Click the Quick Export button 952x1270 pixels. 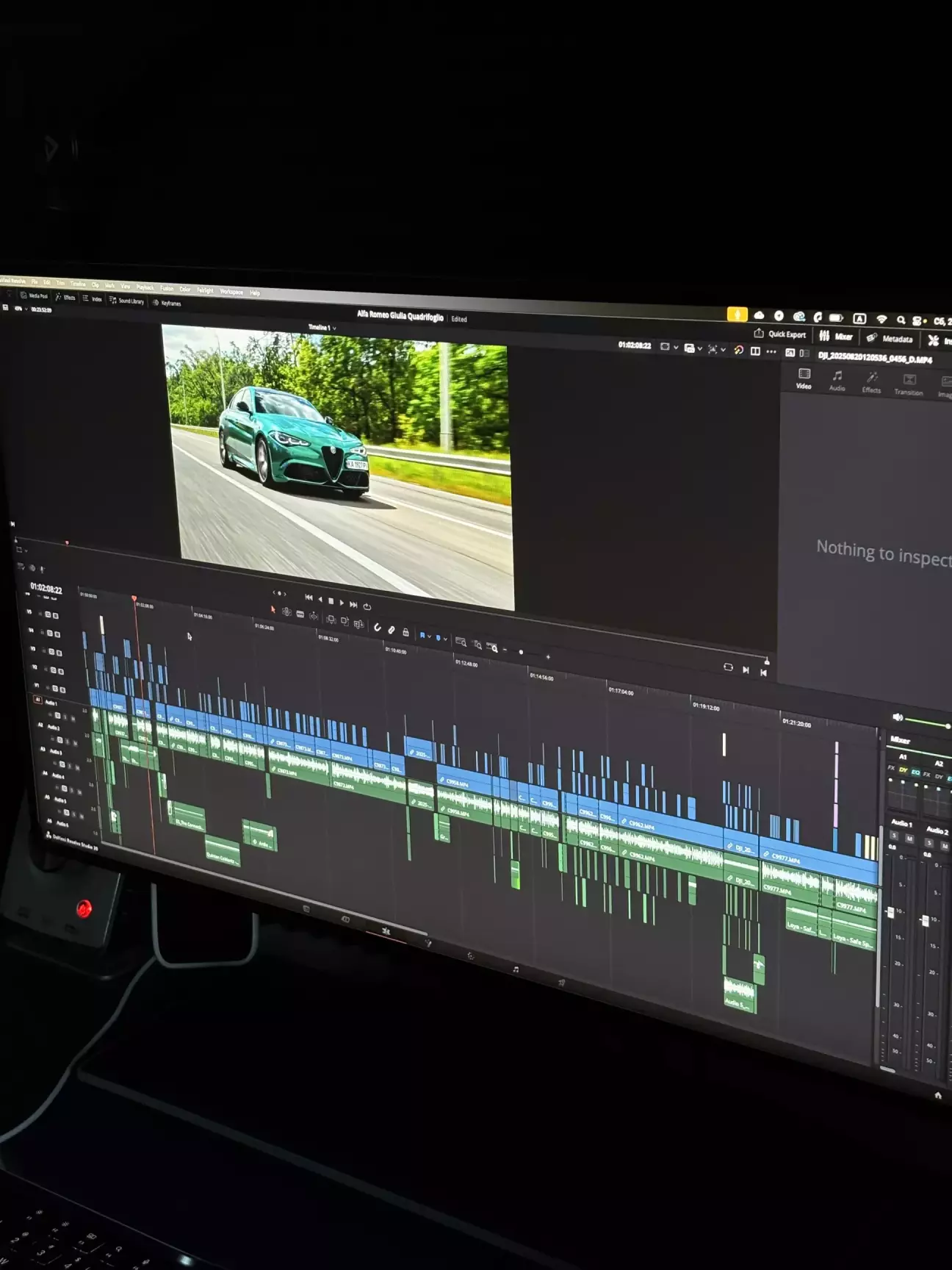(x=780, y=334)
